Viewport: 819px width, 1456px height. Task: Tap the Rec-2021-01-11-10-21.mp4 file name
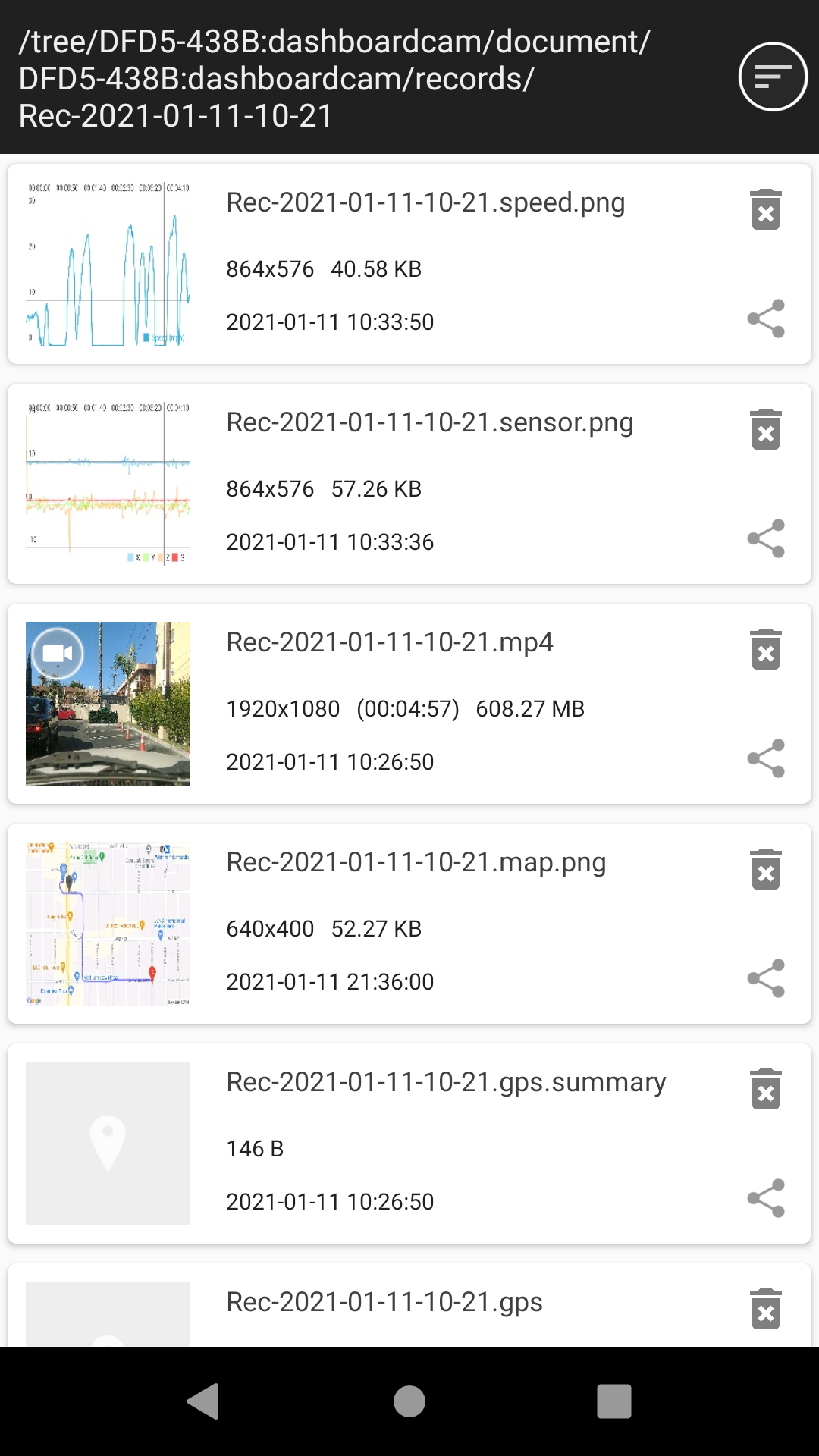click(390, 642)
